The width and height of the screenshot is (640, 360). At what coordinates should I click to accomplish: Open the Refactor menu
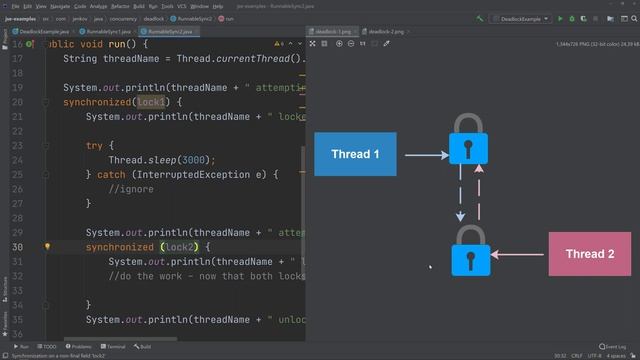click(x=120, y=6)
